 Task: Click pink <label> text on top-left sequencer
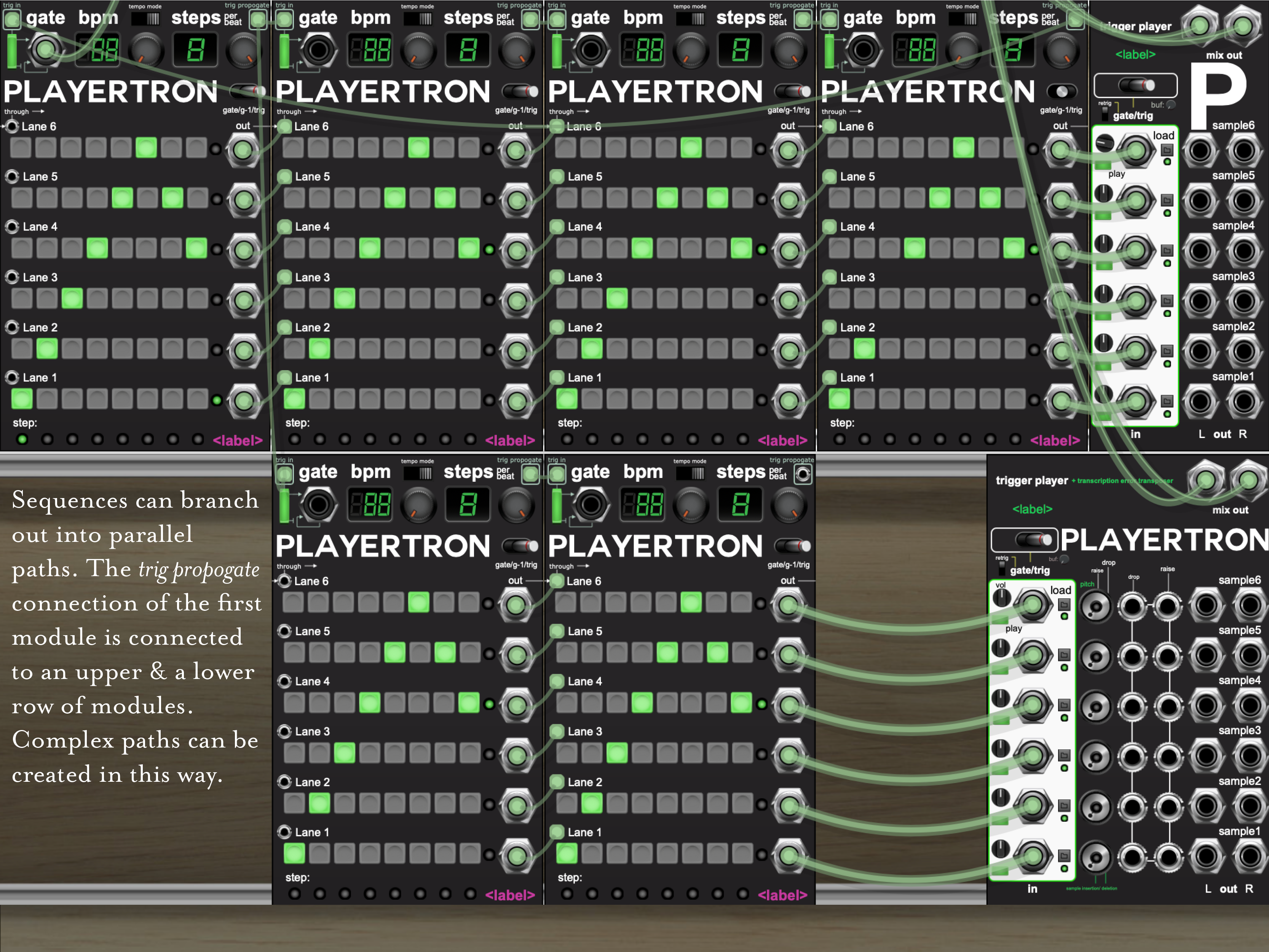pyautogui.click(x=238, y=440)
